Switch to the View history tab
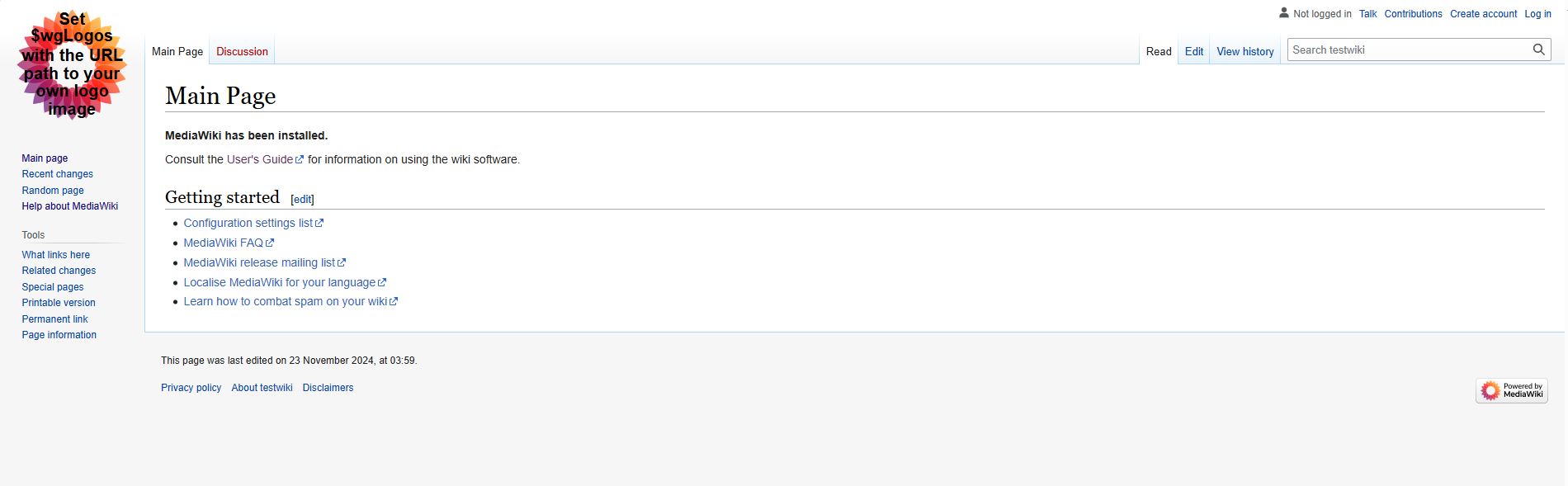This screenshot has height=486, width=1568. pyautogui.click(x=1244, y=51)
